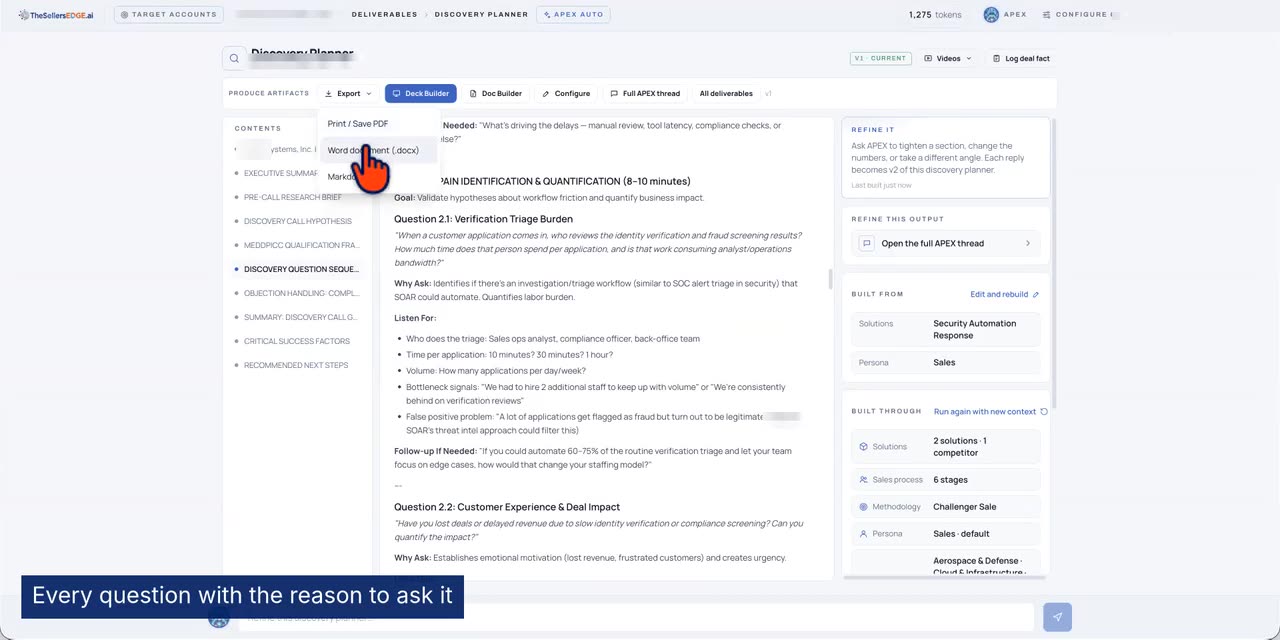This screenshot has height=640, width=1280.
Task: Jump to MEDDPICC Qualification section
Action: tap(300, 245)
